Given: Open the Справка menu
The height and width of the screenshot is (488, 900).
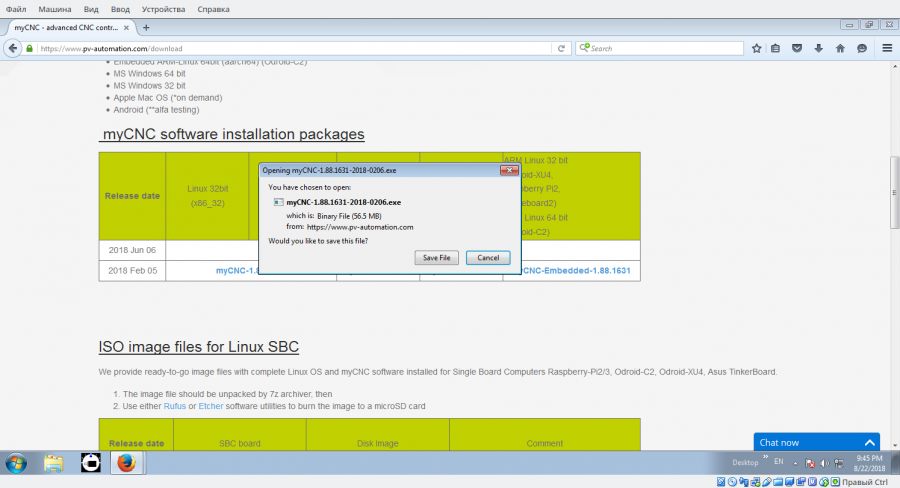Looking at the screenshot, I should [x=213, y=9].
